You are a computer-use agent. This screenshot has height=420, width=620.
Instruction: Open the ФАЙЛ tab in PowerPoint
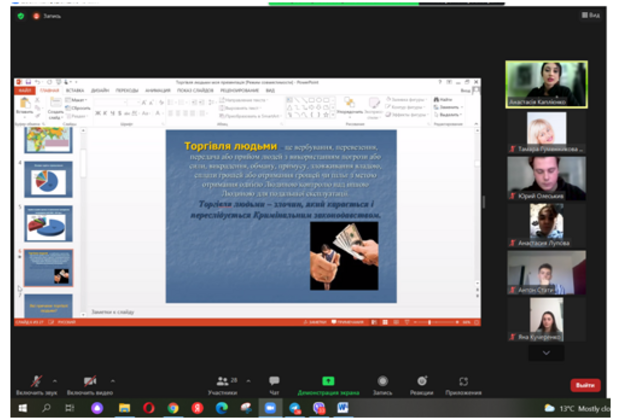(25, 91)
